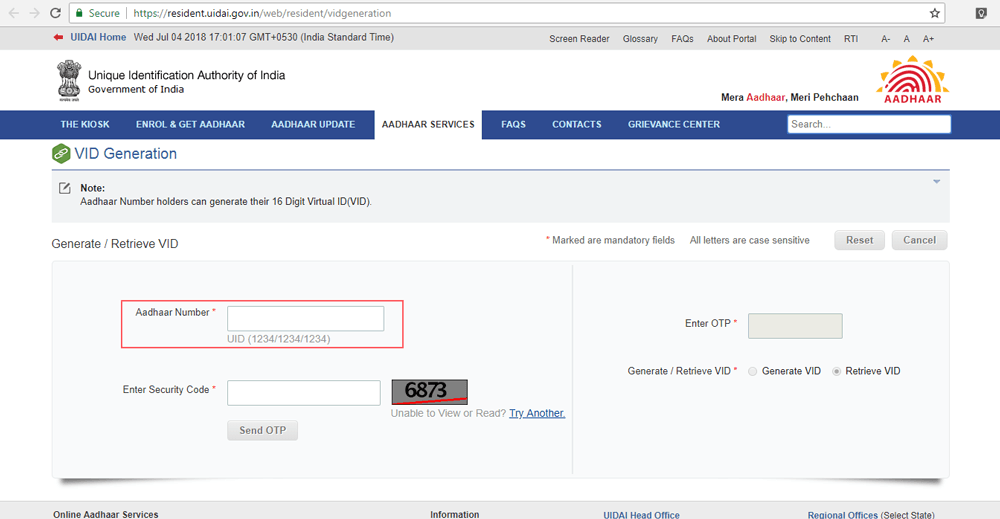
Task: Select the Retrieve VID radio button
Action: coord(837,371)
